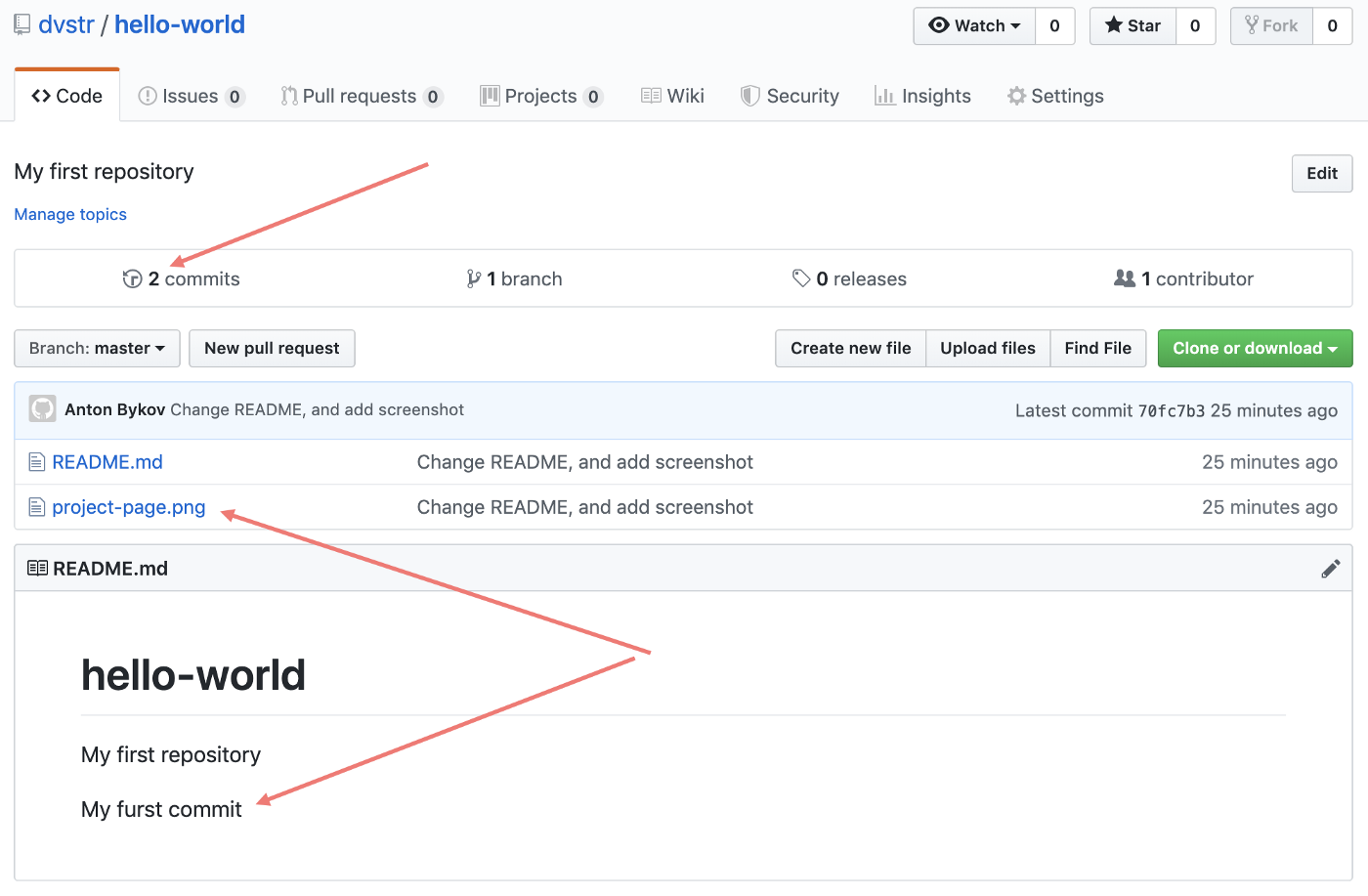Edit the README with the pencil icon
Screen dimensions: 1368x896
point(1331,569)
